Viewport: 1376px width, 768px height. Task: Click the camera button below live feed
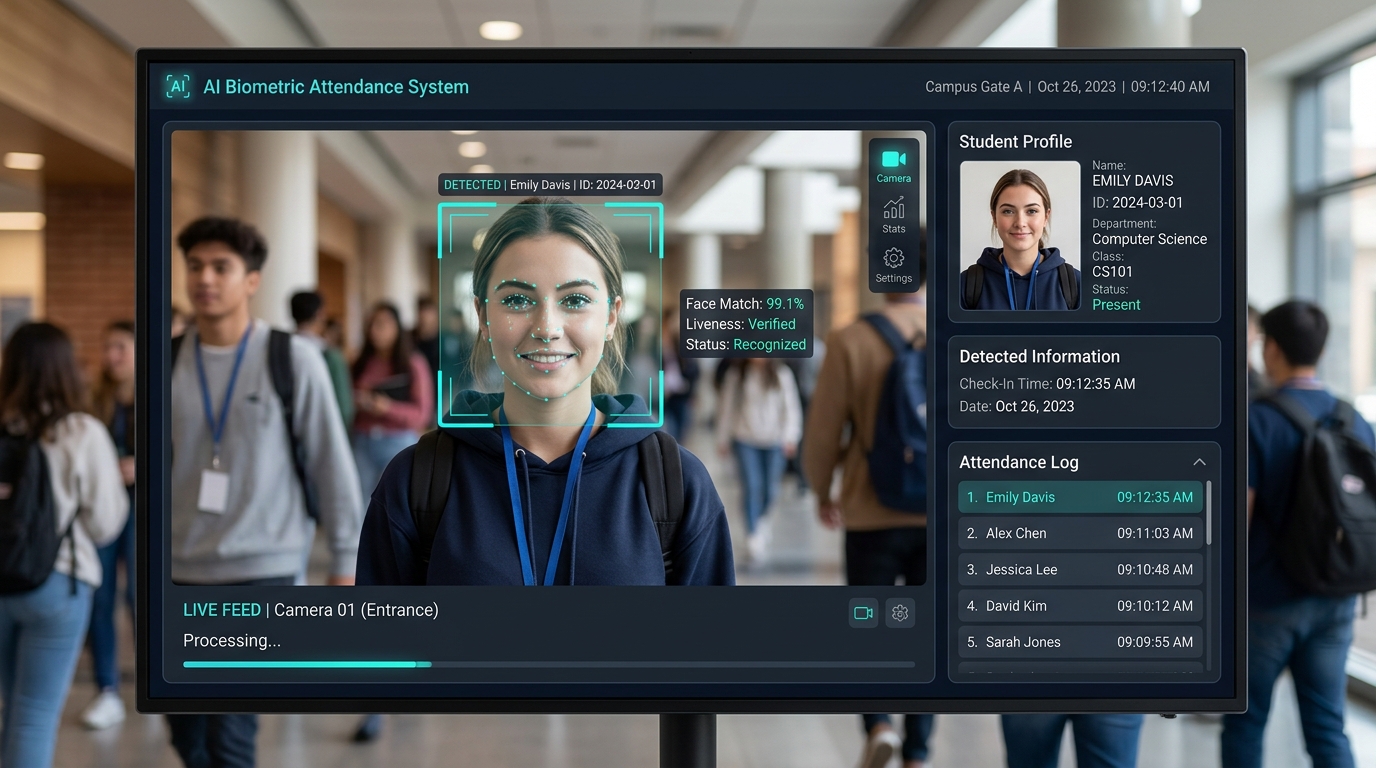864,613
